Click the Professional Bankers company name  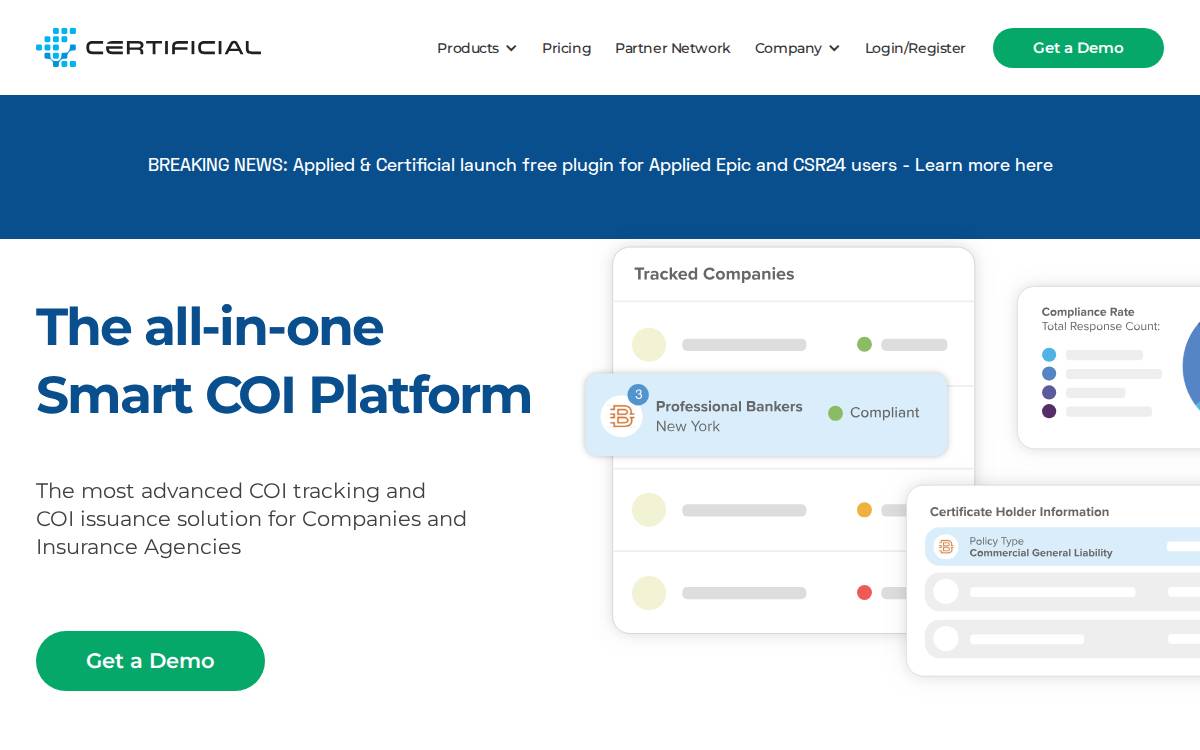pos(729,406)
